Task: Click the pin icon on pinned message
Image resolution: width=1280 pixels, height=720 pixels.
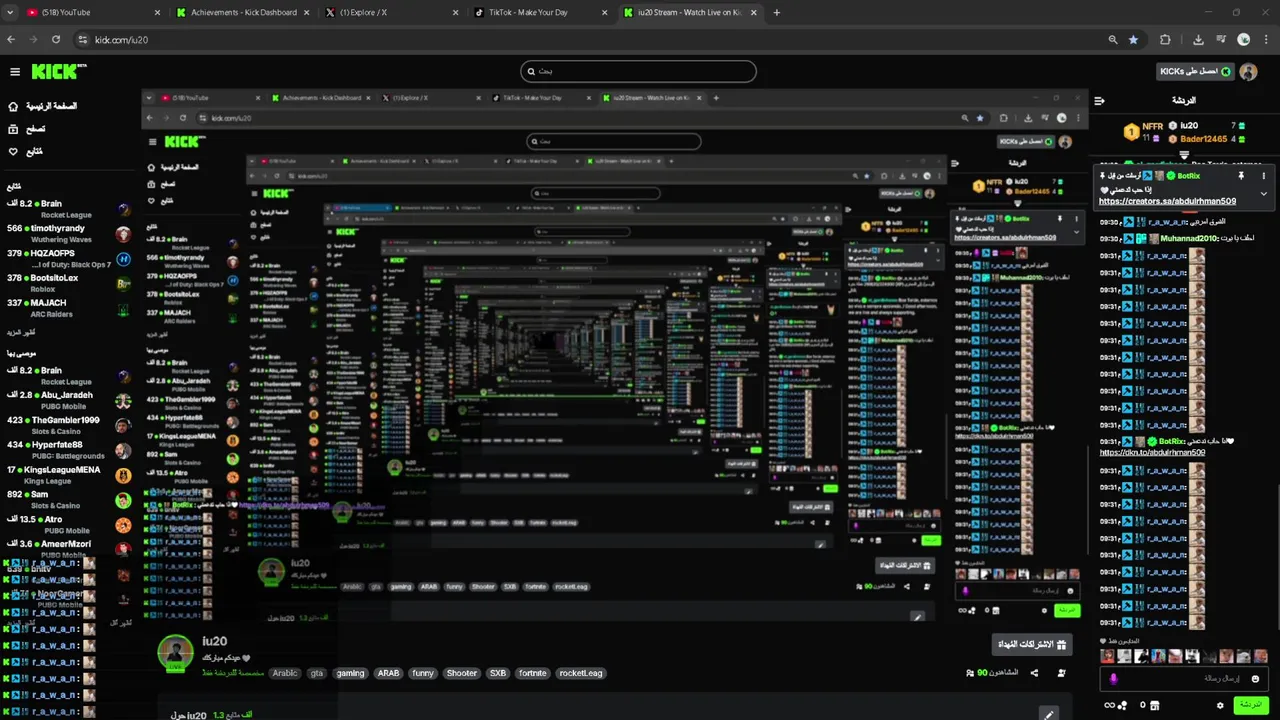Action: pos(1241,176)
